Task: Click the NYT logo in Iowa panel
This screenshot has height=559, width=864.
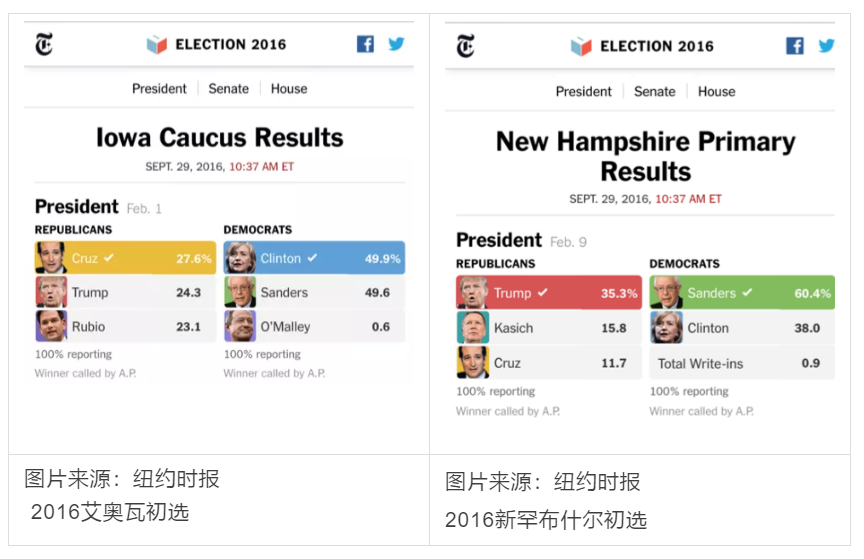Action: coord(44,44)
